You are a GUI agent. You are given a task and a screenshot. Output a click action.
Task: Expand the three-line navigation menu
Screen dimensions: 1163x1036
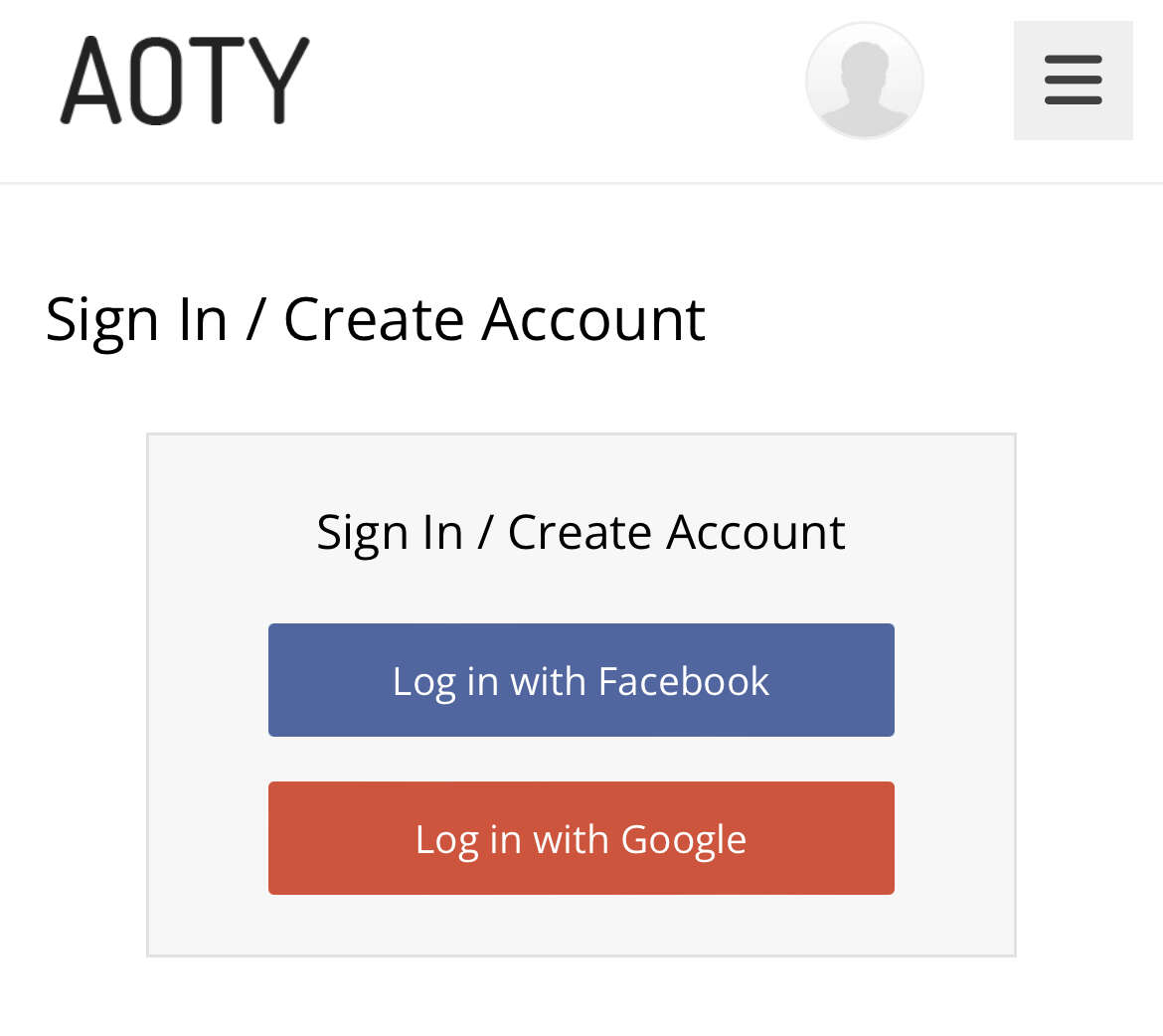pos(1073,80)
